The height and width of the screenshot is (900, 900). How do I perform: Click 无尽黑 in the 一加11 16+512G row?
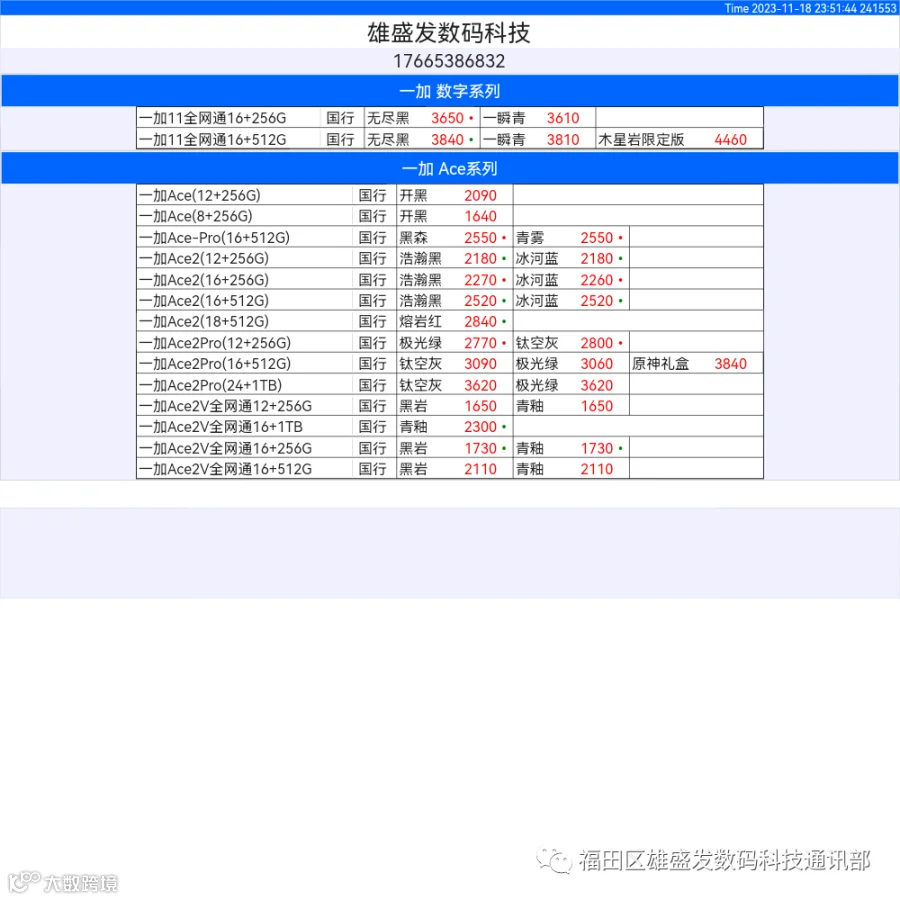click(388, 139)
